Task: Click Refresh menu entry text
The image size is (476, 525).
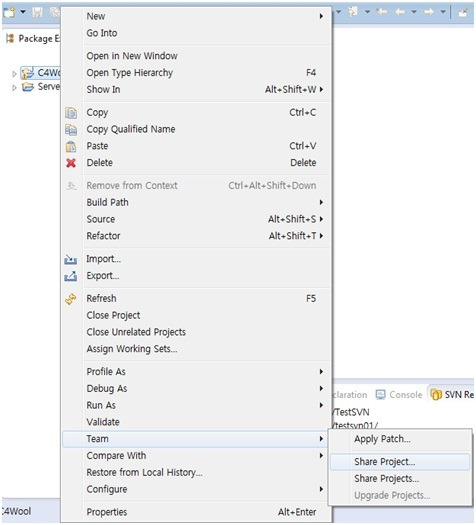Action: [x=101, y=298]
